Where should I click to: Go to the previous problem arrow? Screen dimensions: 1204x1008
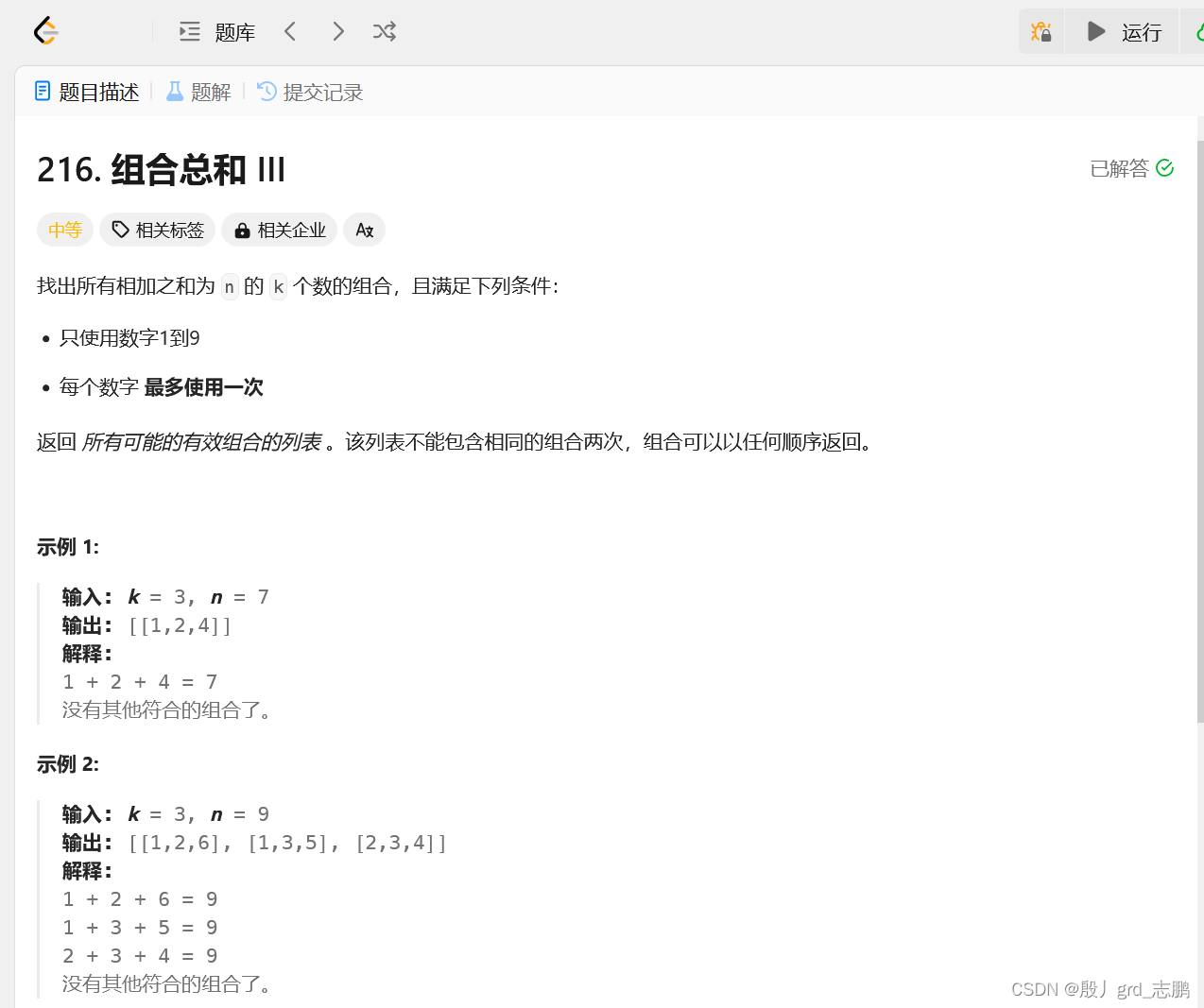290,30
